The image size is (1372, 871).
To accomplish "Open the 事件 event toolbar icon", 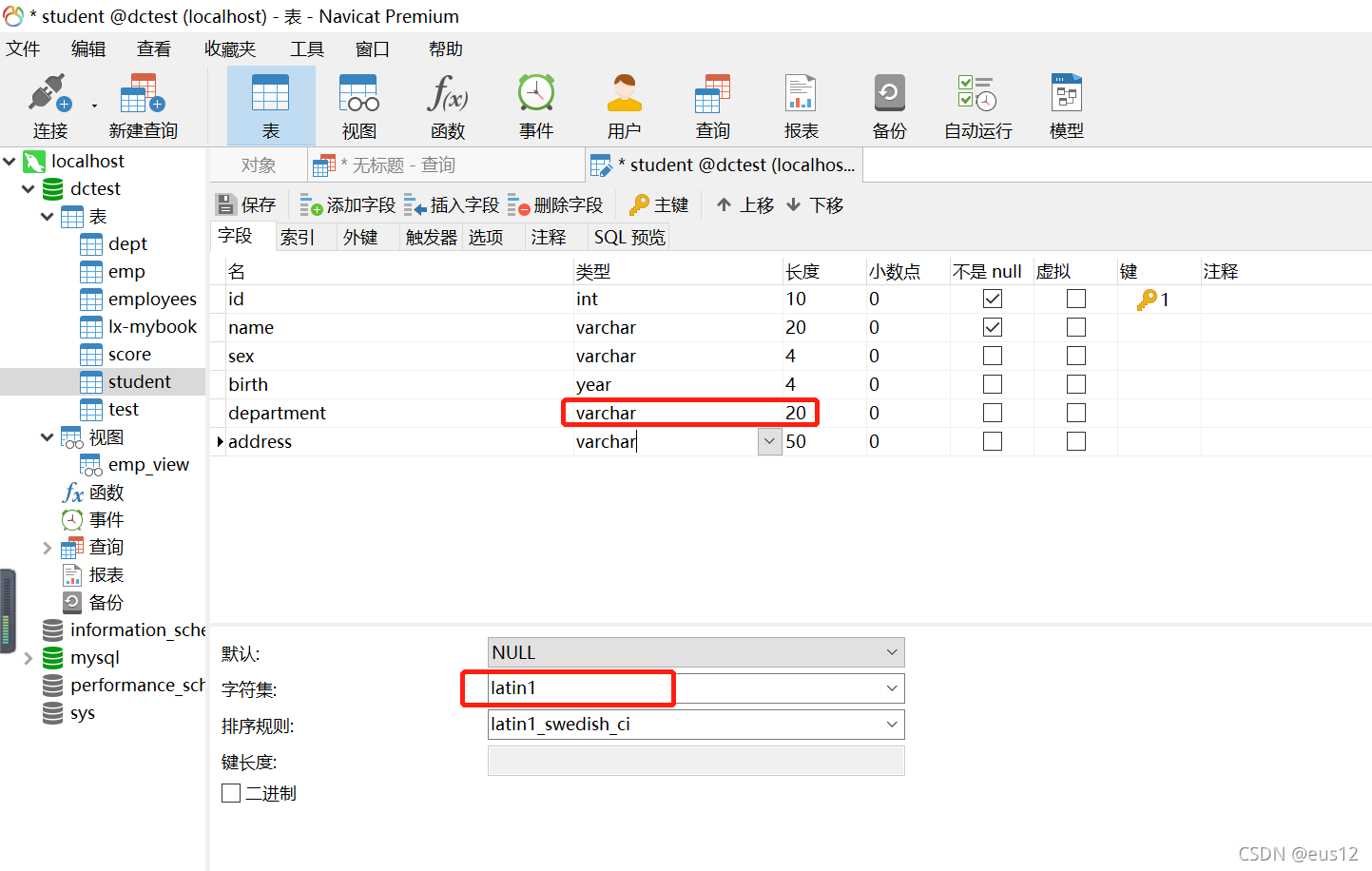I will coord(536,106).
